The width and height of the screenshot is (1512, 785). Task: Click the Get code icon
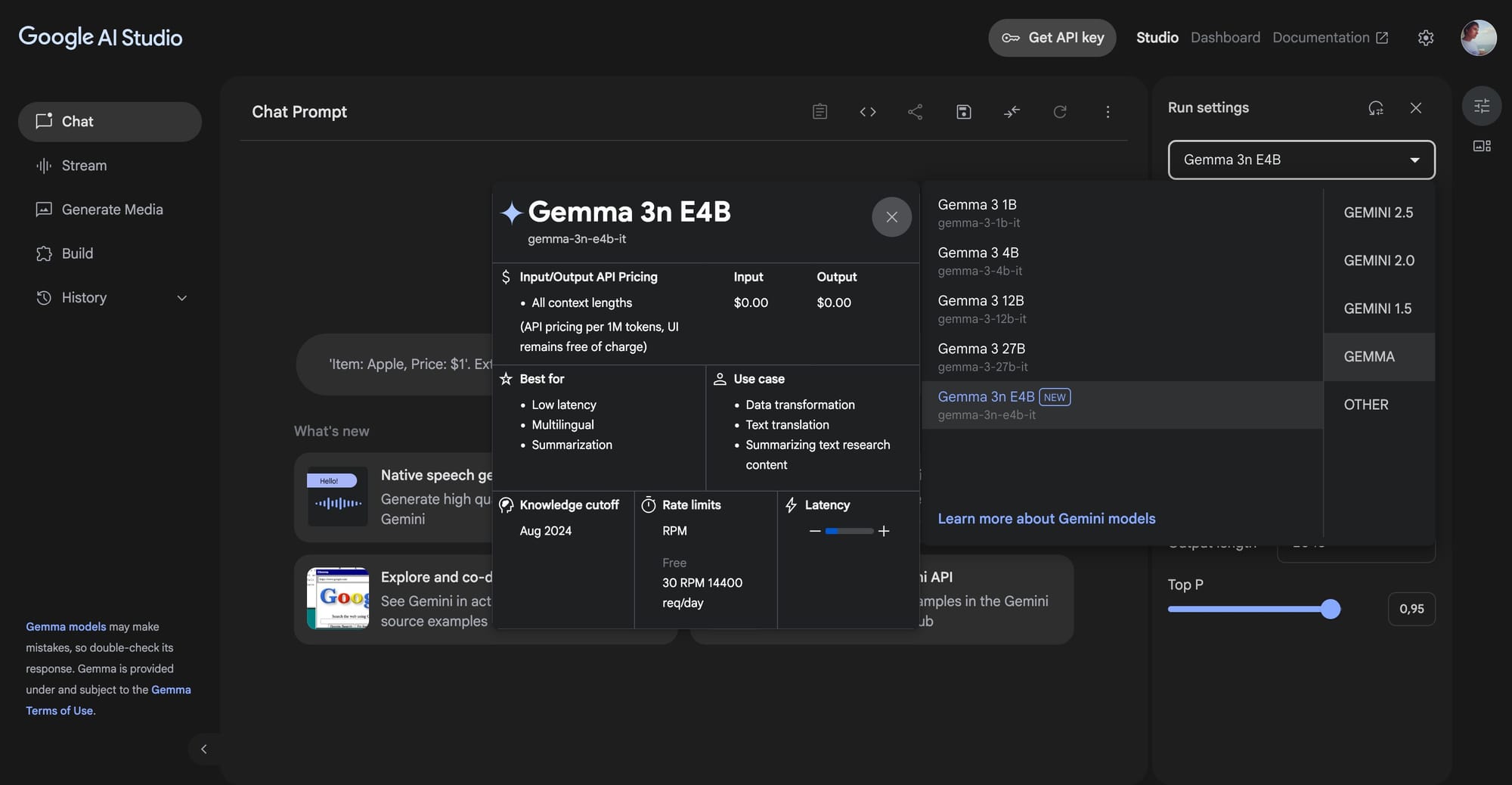(868, 111)
